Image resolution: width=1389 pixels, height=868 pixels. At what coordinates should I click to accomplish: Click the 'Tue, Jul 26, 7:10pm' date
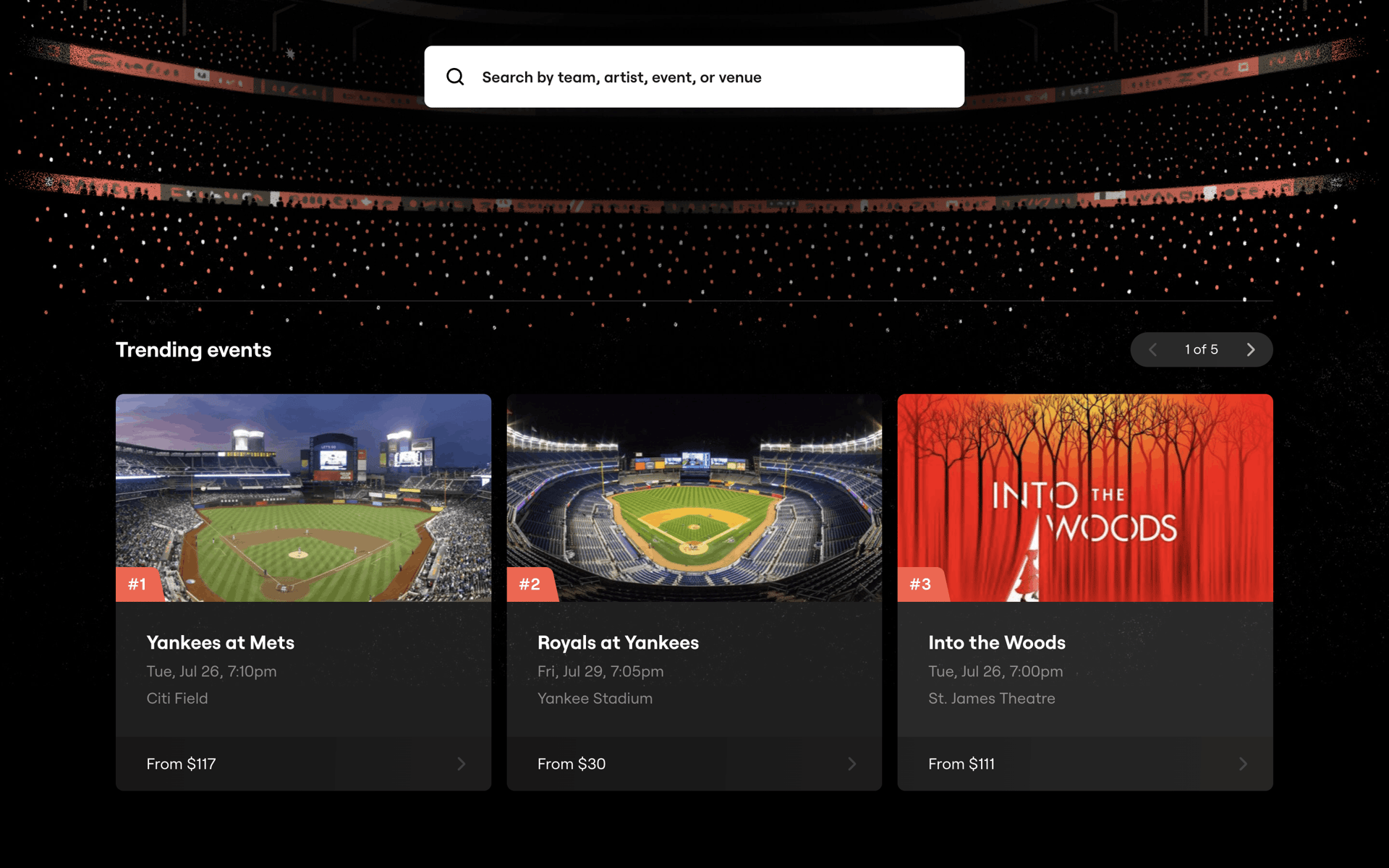(x=211, y=671)
